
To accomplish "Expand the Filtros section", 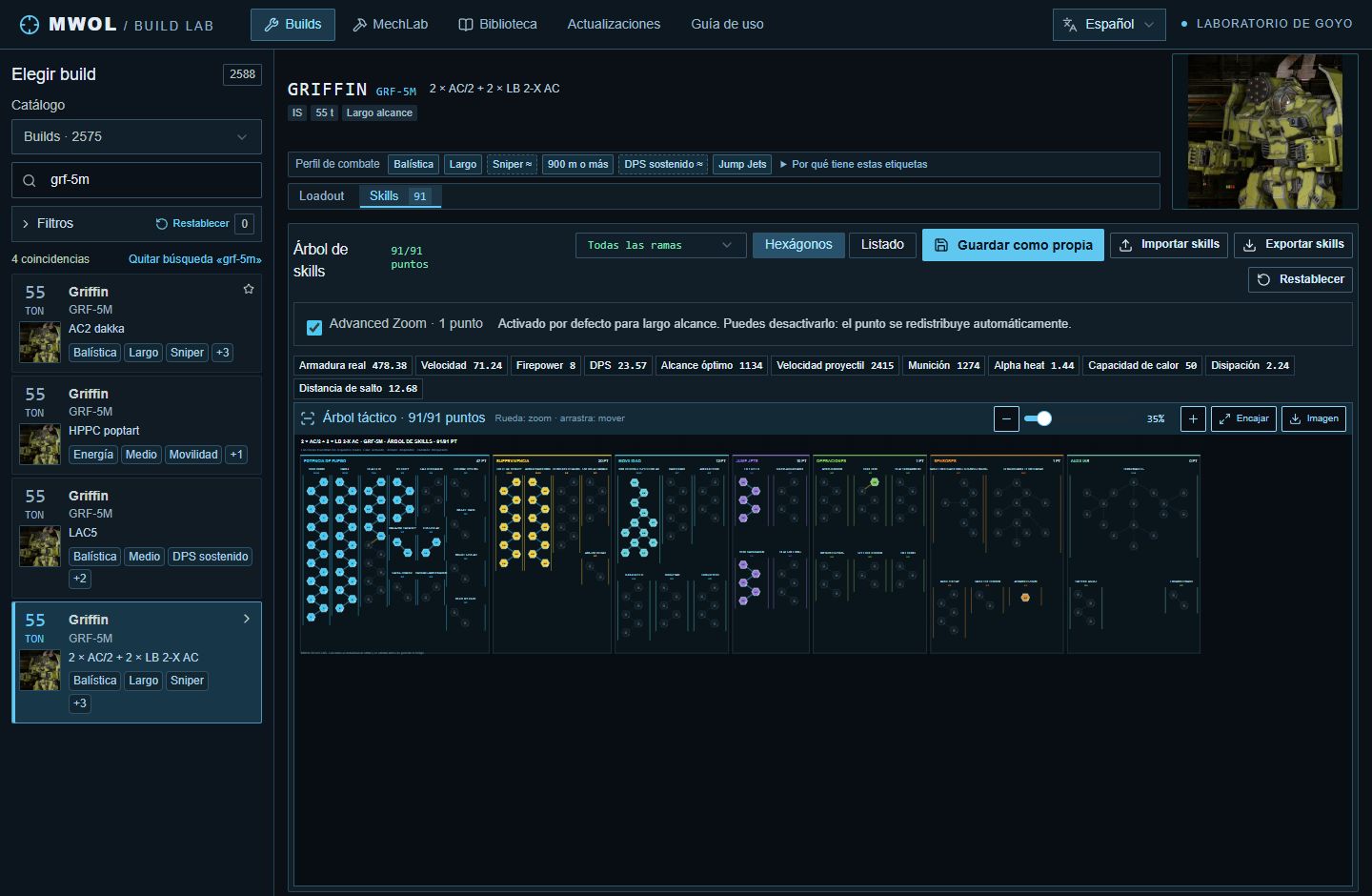I will (48, 223).
